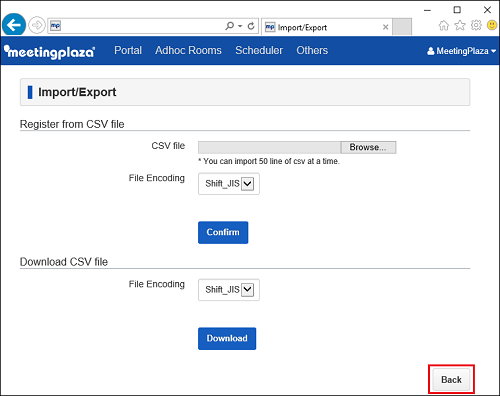Viewport: 500px width, 396px height.
Task: Open File Encoding dropdown under Download CSV file
Action: tap(229, 290)
